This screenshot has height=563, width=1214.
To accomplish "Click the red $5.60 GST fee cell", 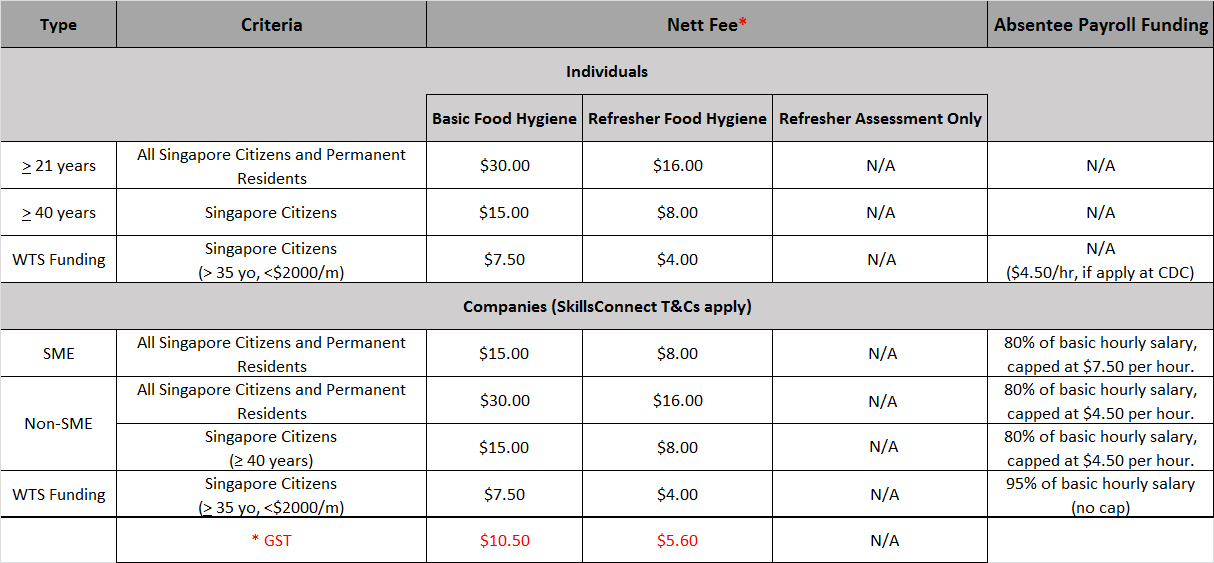I will [x=677, y=541].
